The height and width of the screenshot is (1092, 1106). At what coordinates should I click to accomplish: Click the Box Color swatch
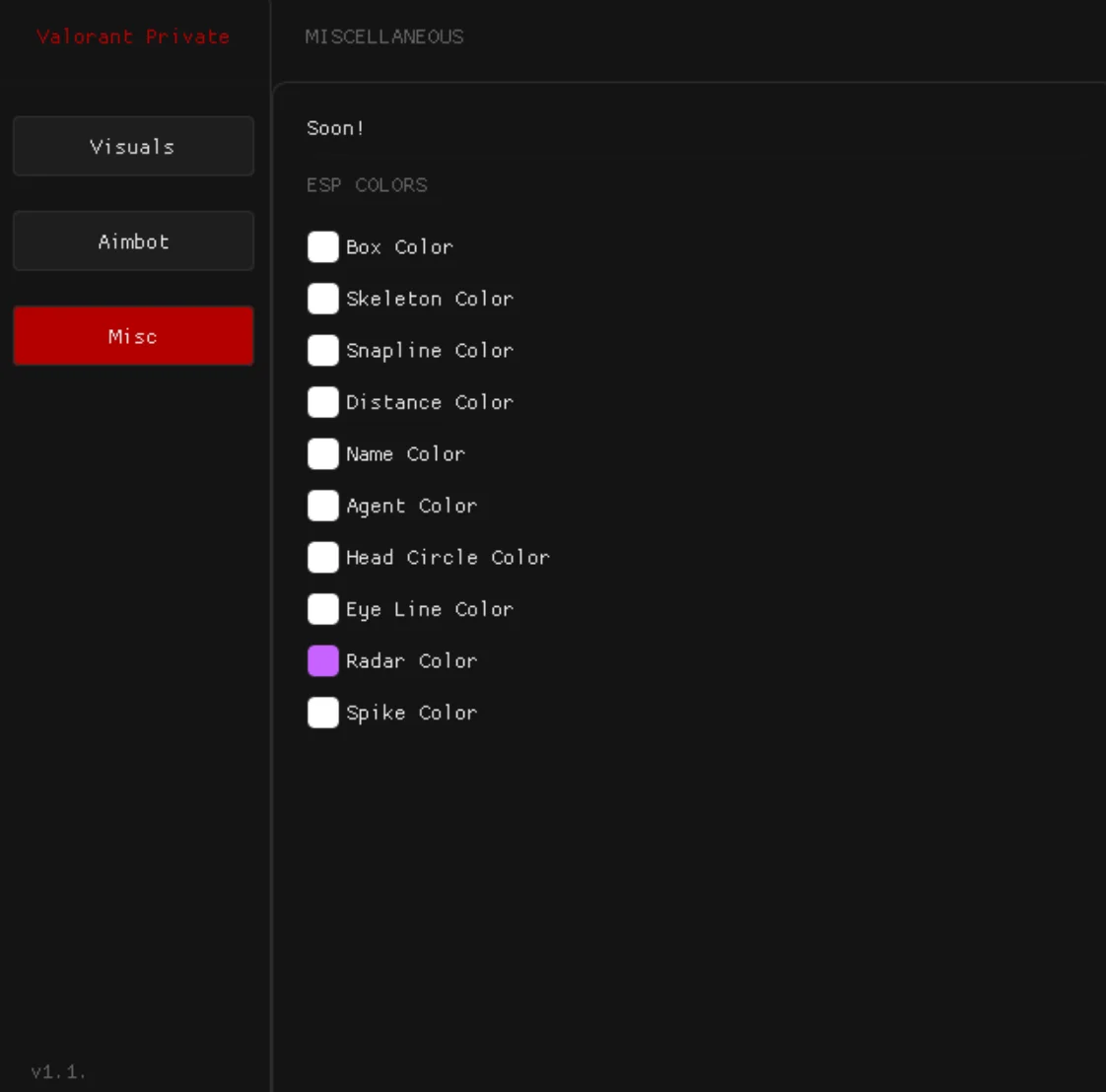click(322, 247)
